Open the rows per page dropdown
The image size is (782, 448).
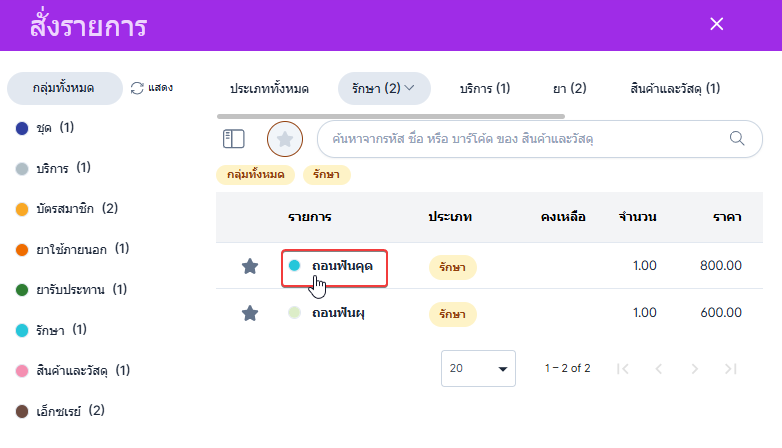pyautogui.click(x=478, y=368)
